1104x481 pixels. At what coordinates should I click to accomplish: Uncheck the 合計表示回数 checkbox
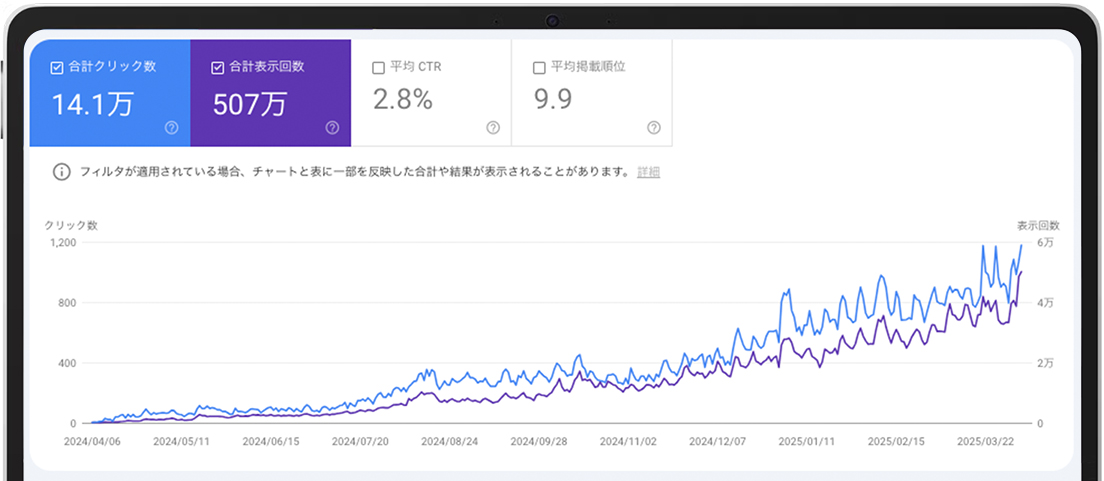tap(218, 68)
